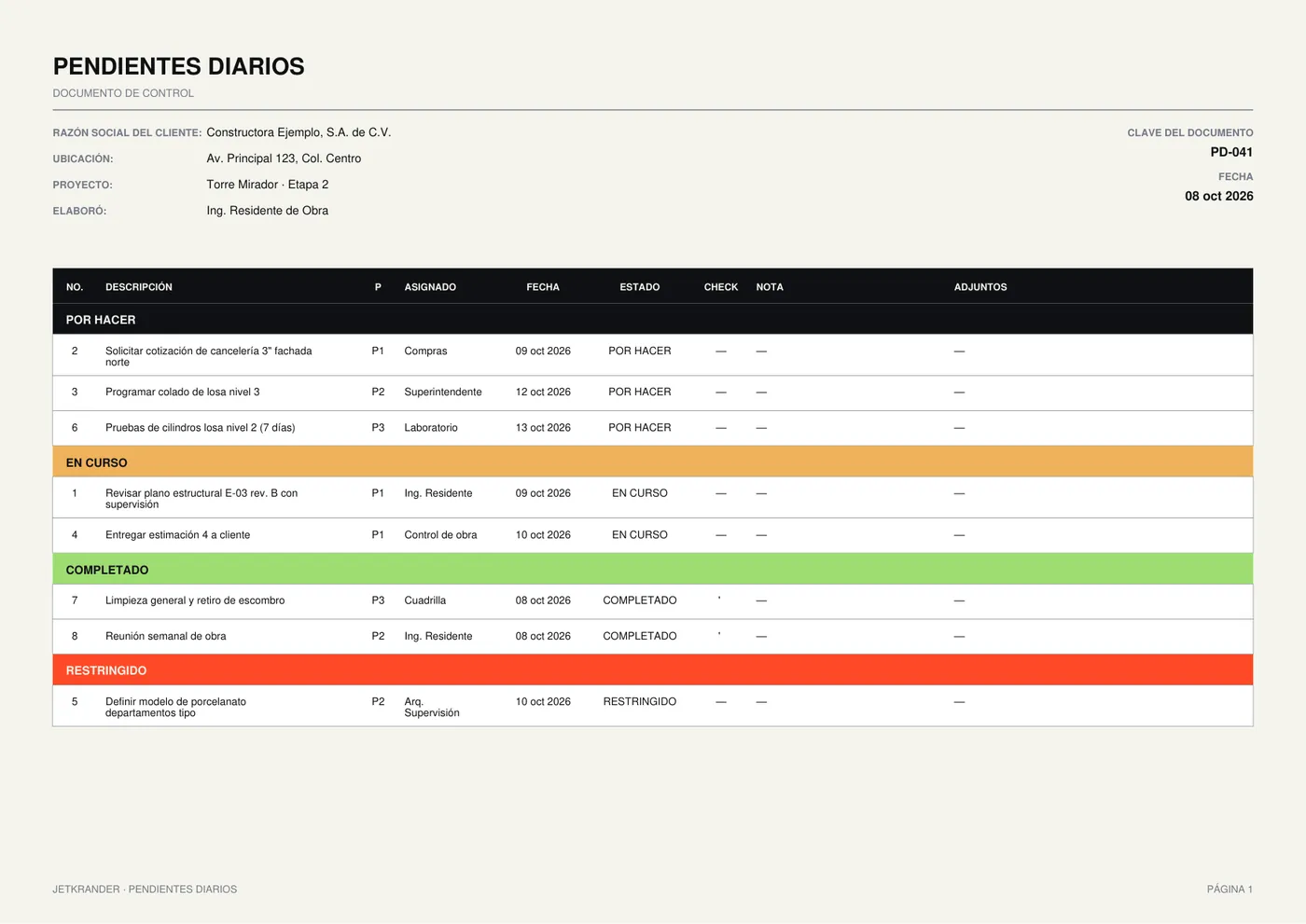Click client name "Constructora Ejemplo, S.A. de C.V."

tap(299, 132)
